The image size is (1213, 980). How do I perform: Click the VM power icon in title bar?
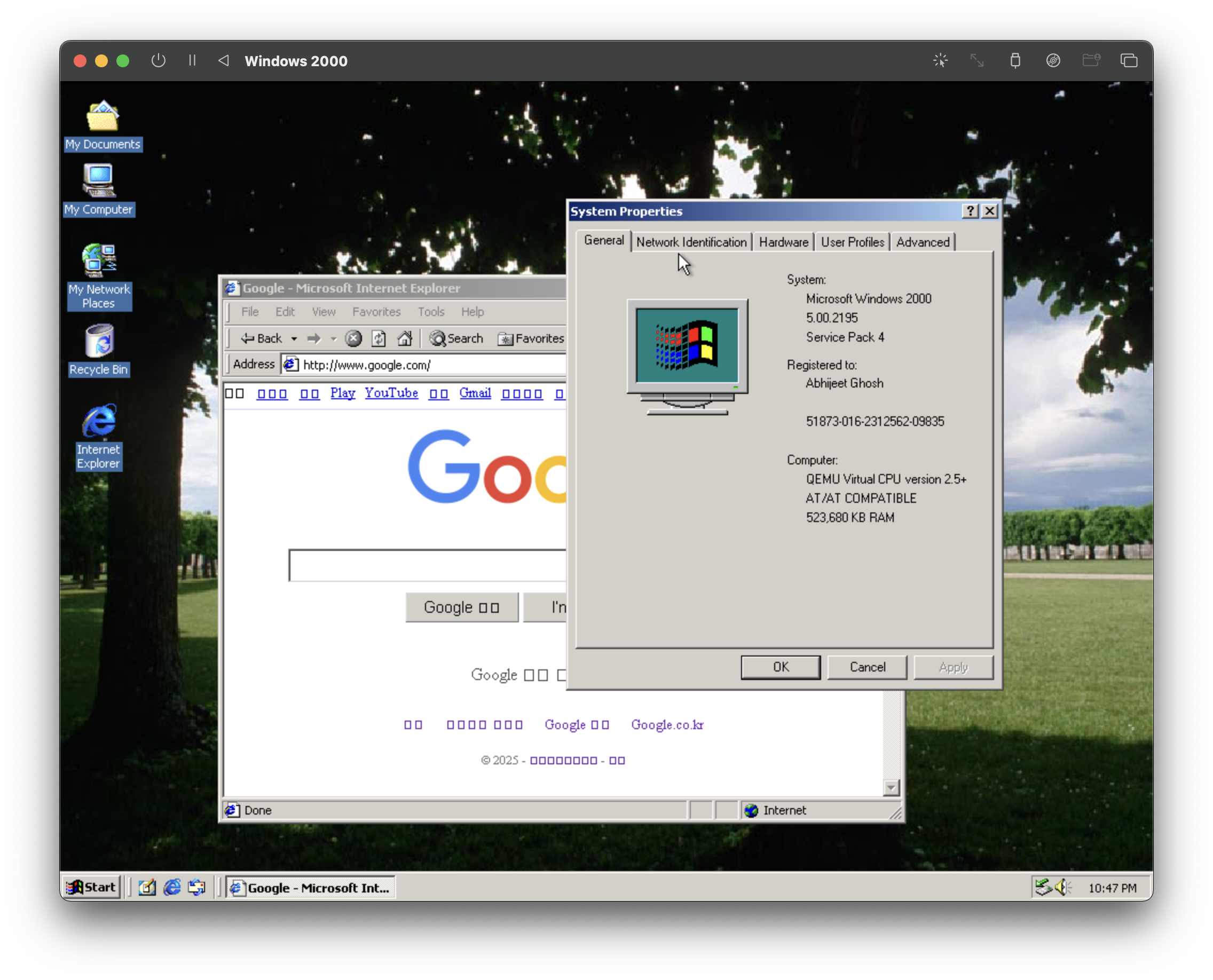click(x=158, y=60)
